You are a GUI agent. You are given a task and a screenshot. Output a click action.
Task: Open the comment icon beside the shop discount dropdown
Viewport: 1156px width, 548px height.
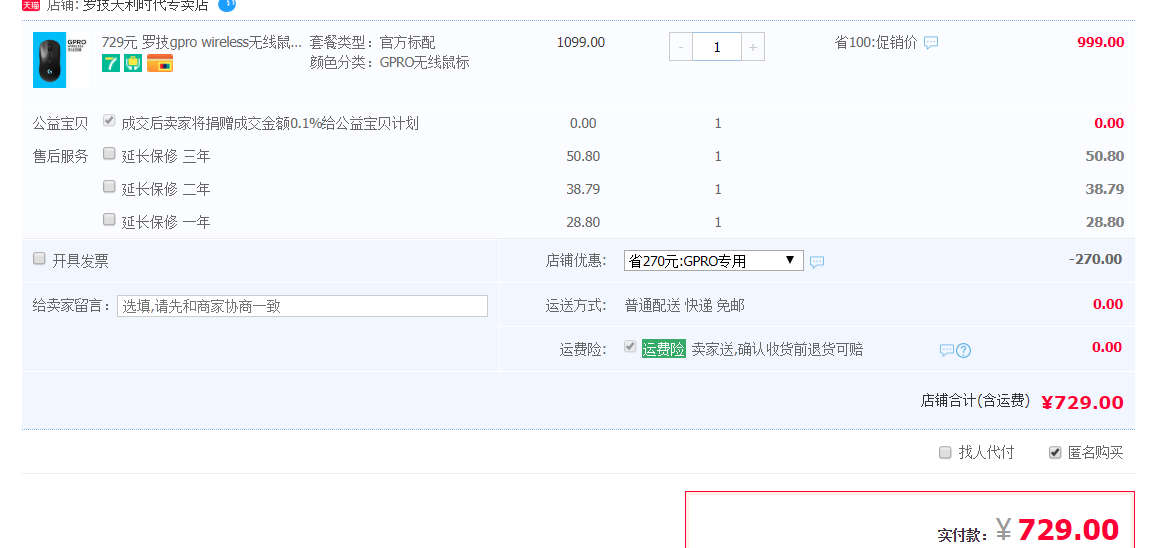coord(817,262)
